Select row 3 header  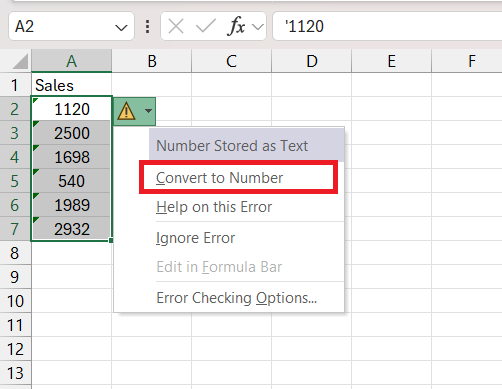pos(15,133)
